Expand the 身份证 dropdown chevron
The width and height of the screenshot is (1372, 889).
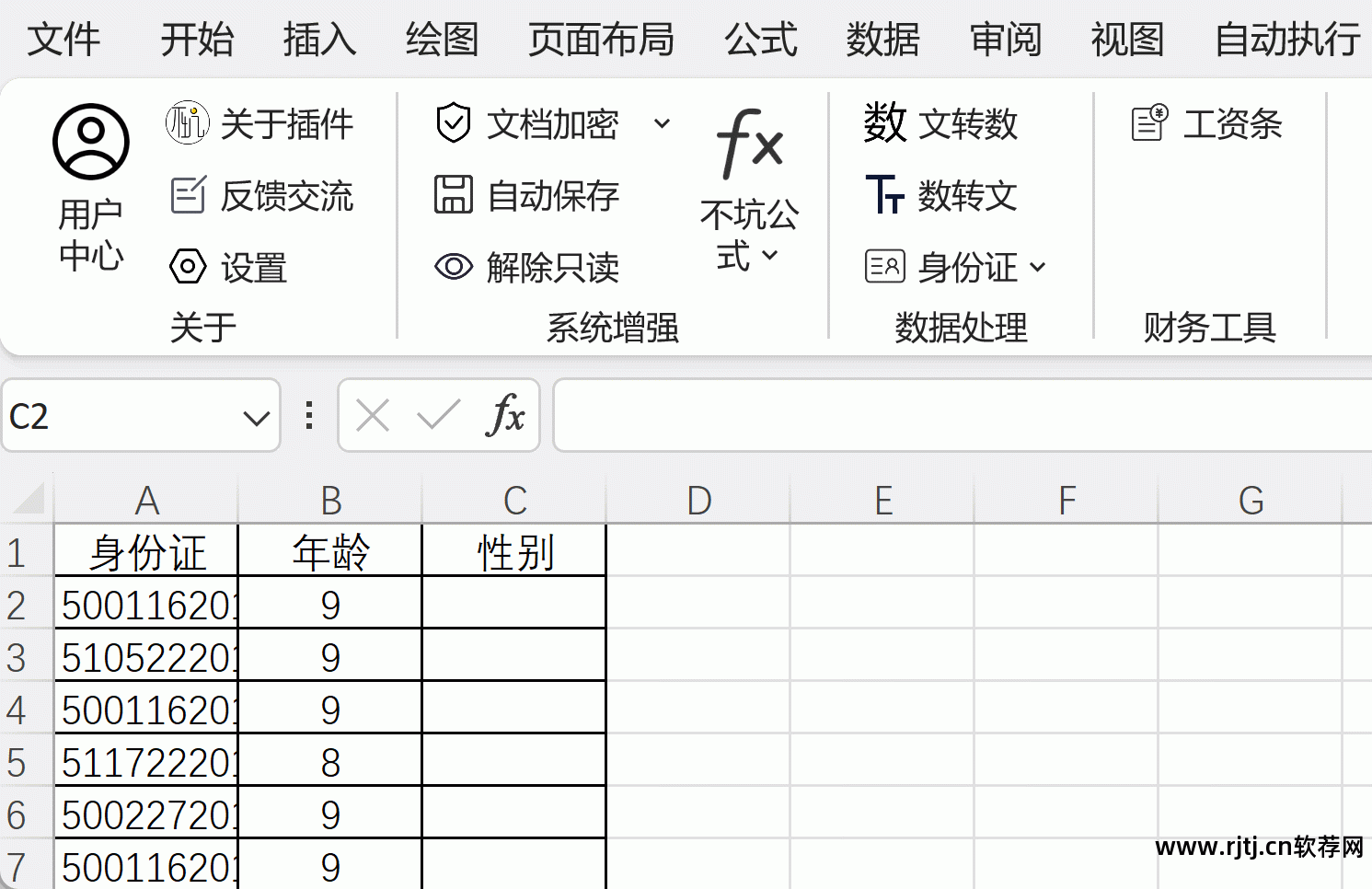pyautogui.click(x=1038, y=268)
